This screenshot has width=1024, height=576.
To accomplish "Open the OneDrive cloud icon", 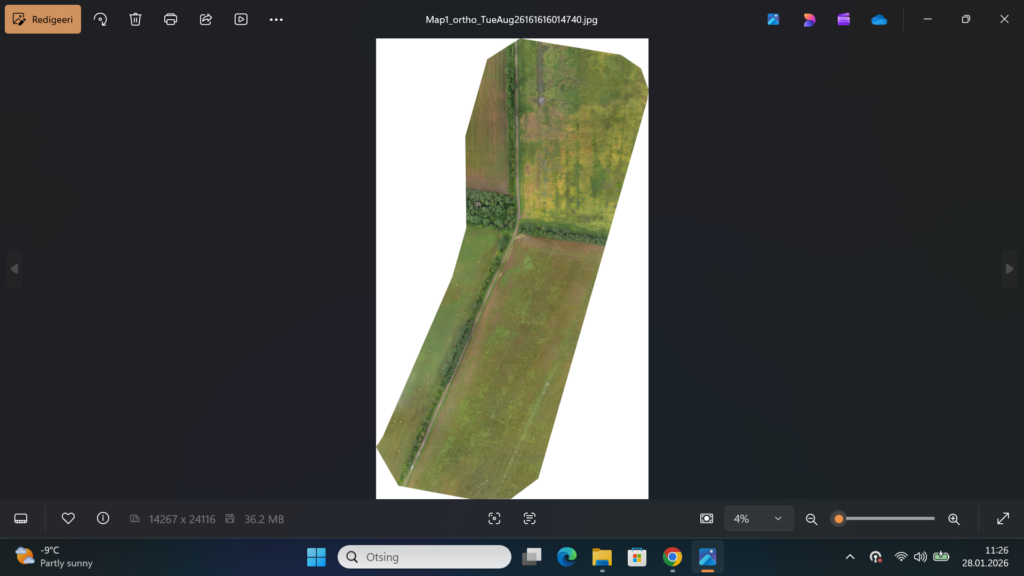I will coord(879,19).
